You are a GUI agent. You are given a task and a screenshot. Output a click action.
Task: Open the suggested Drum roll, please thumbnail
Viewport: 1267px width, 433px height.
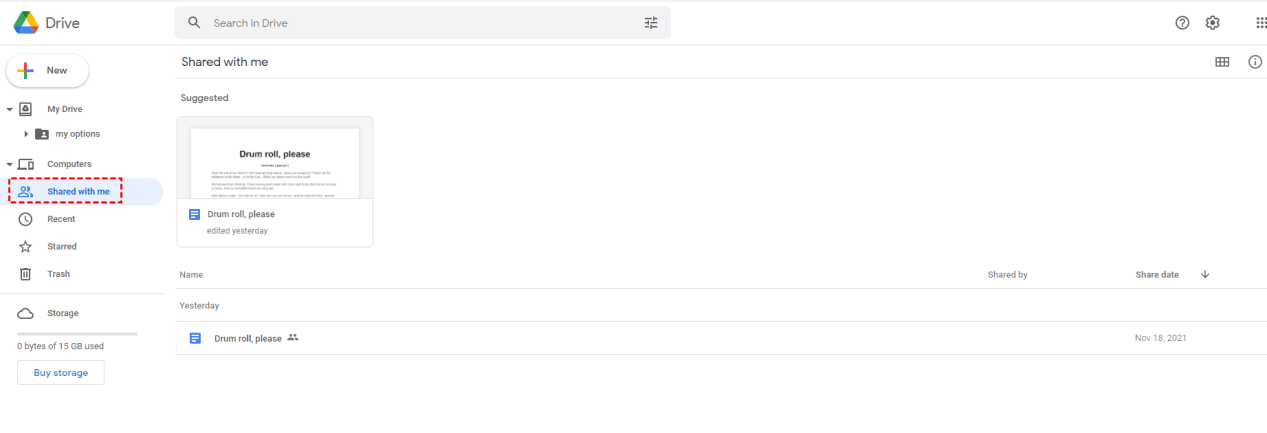(x=275, y=162)
